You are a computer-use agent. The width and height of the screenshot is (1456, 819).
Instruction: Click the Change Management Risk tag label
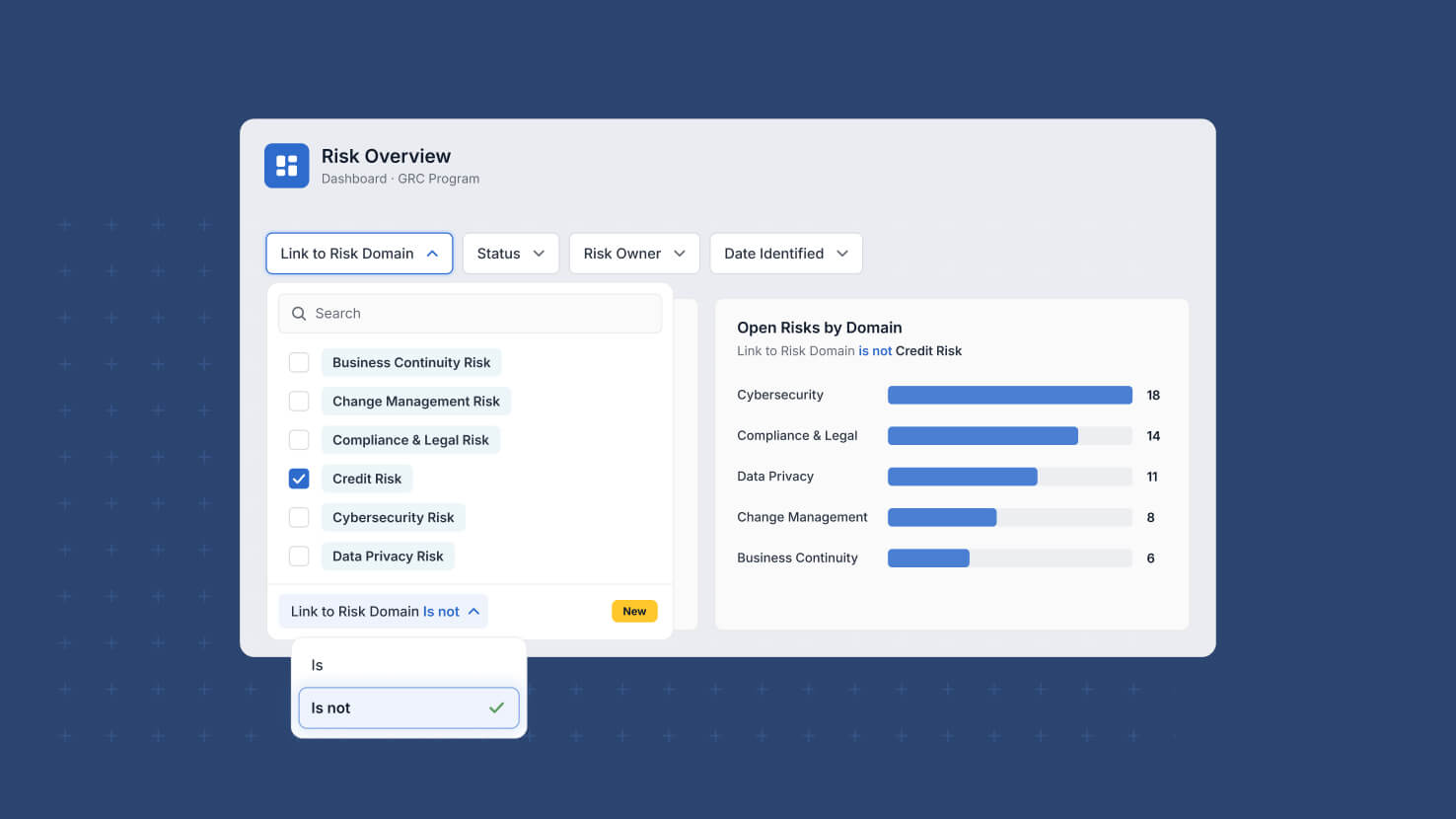pos(416,401)
